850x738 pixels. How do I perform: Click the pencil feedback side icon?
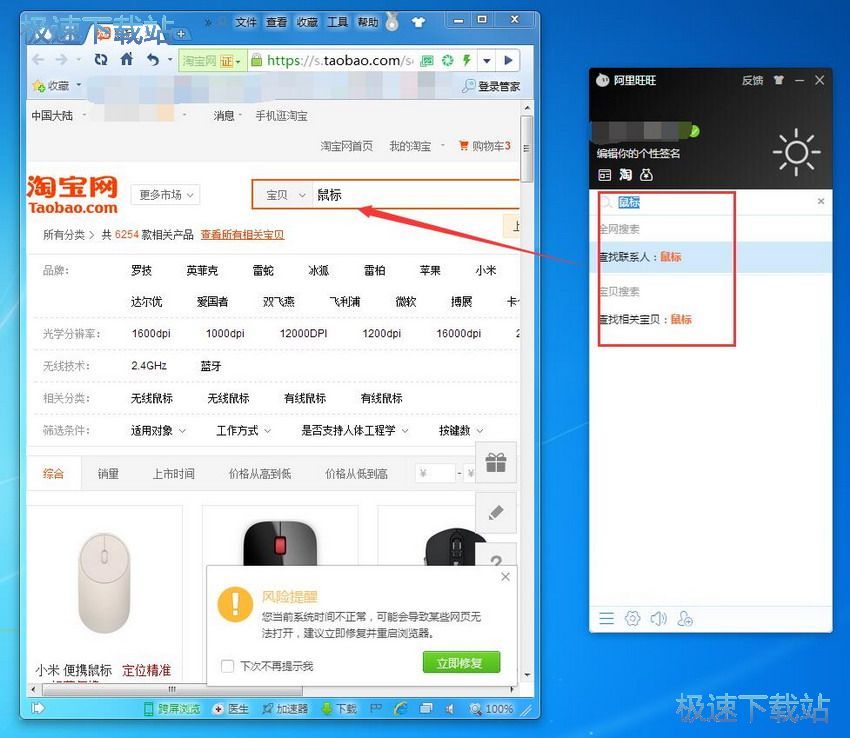[496, 512]
